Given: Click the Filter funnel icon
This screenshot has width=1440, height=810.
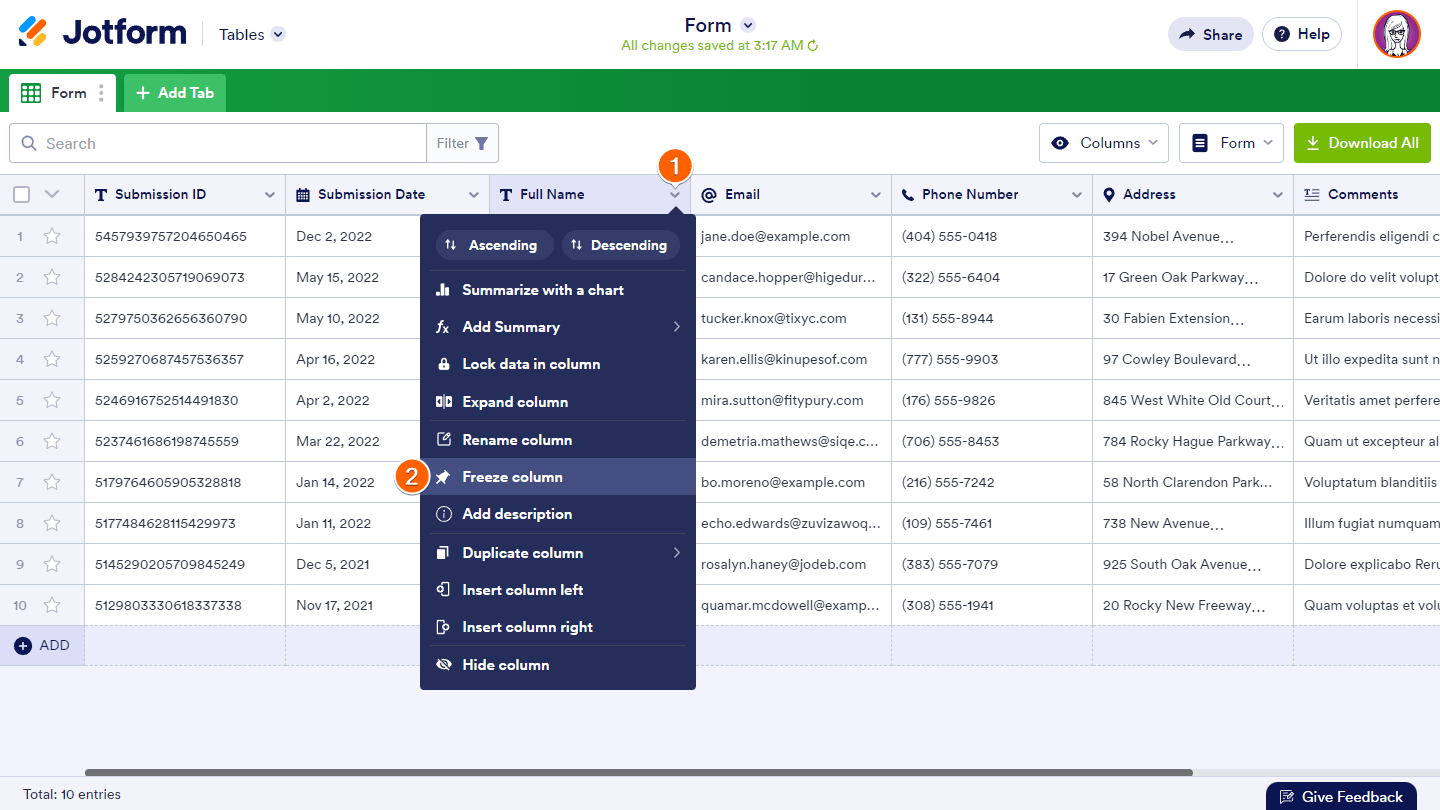Looking at the screenshot, I should click(x=482, y=143).
